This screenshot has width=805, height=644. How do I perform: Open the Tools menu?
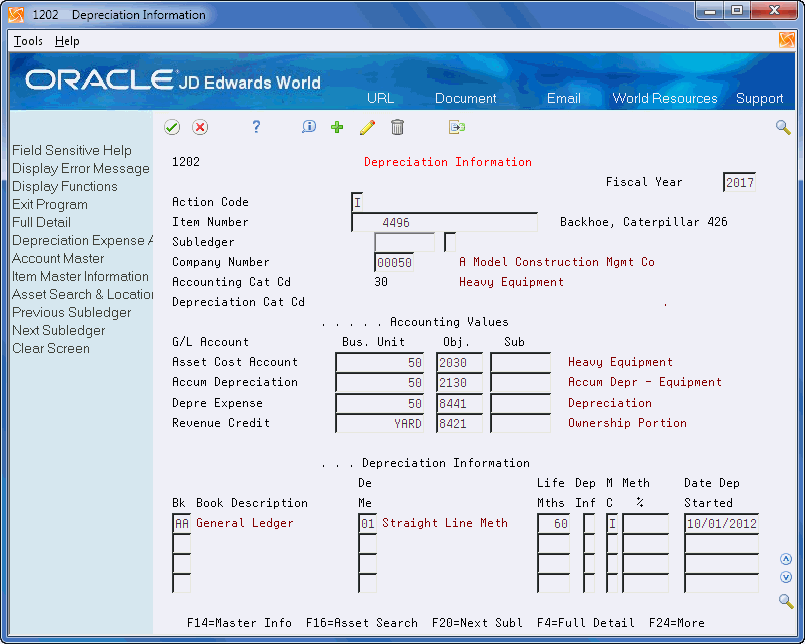(28, 41)
